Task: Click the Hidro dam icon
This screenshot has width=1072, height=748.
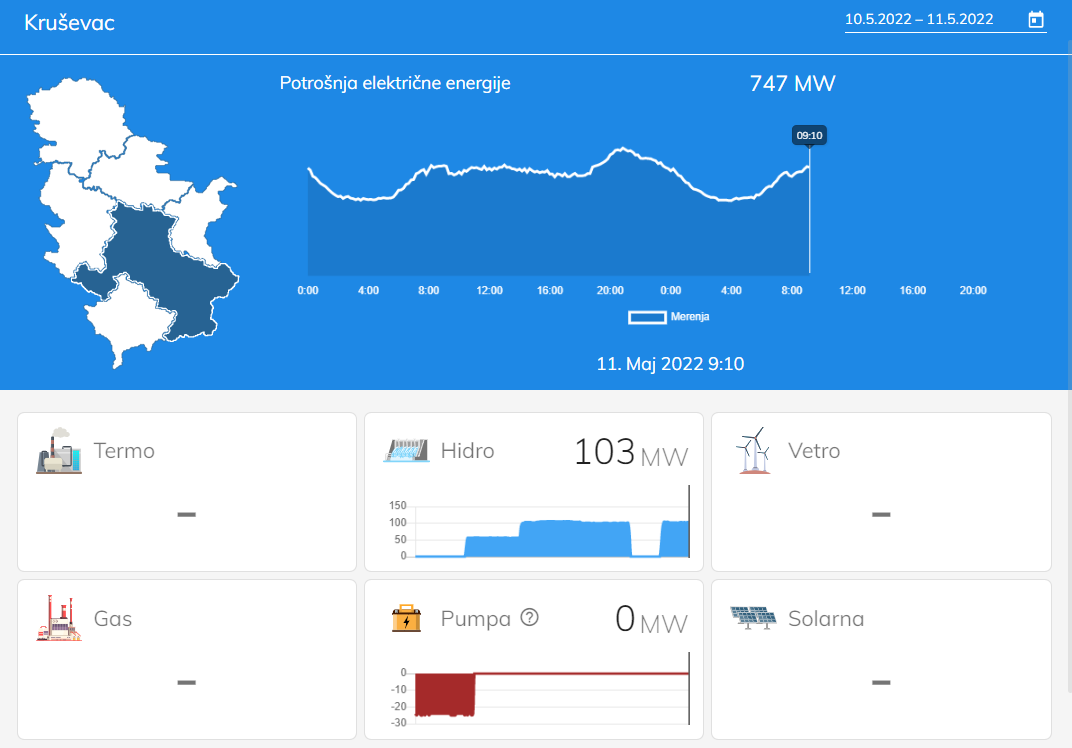Action: [406, 451]
